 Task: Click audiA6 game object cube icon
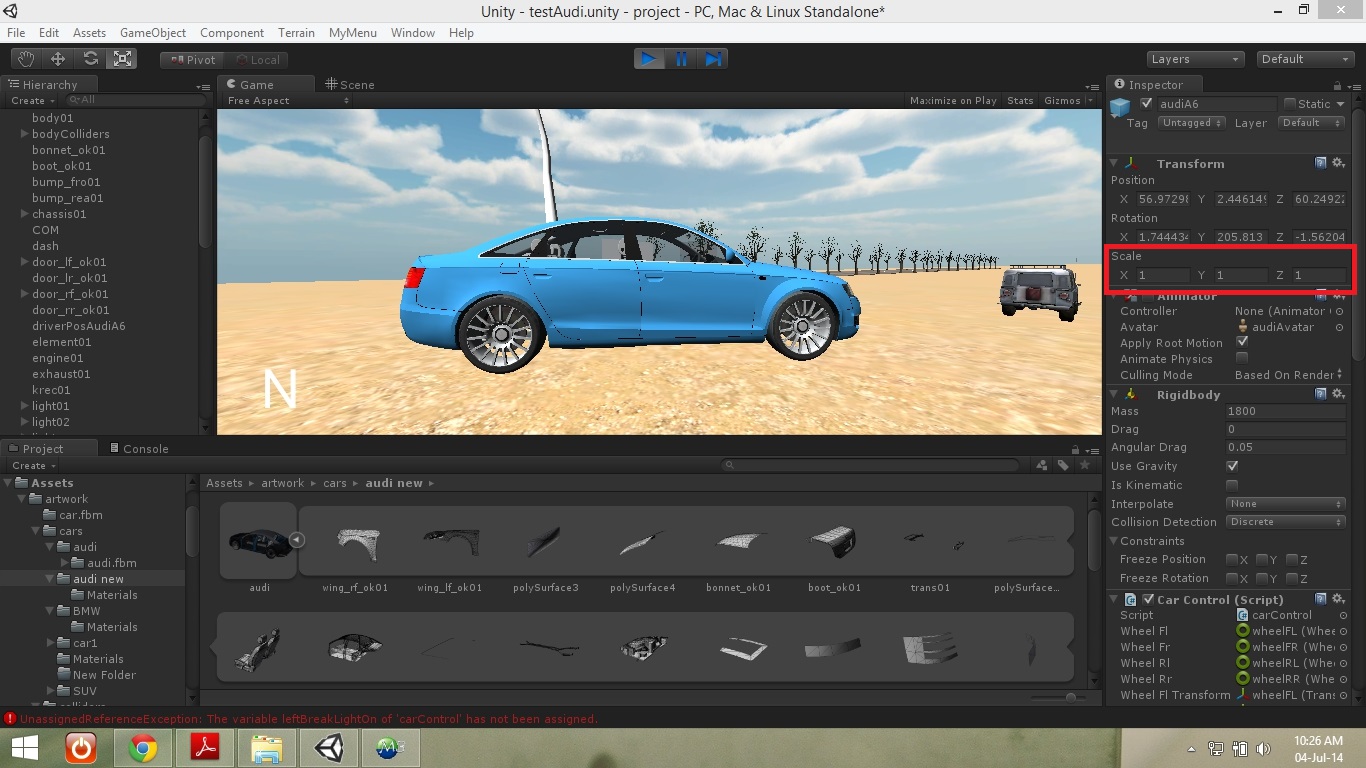coord(1121,106)
